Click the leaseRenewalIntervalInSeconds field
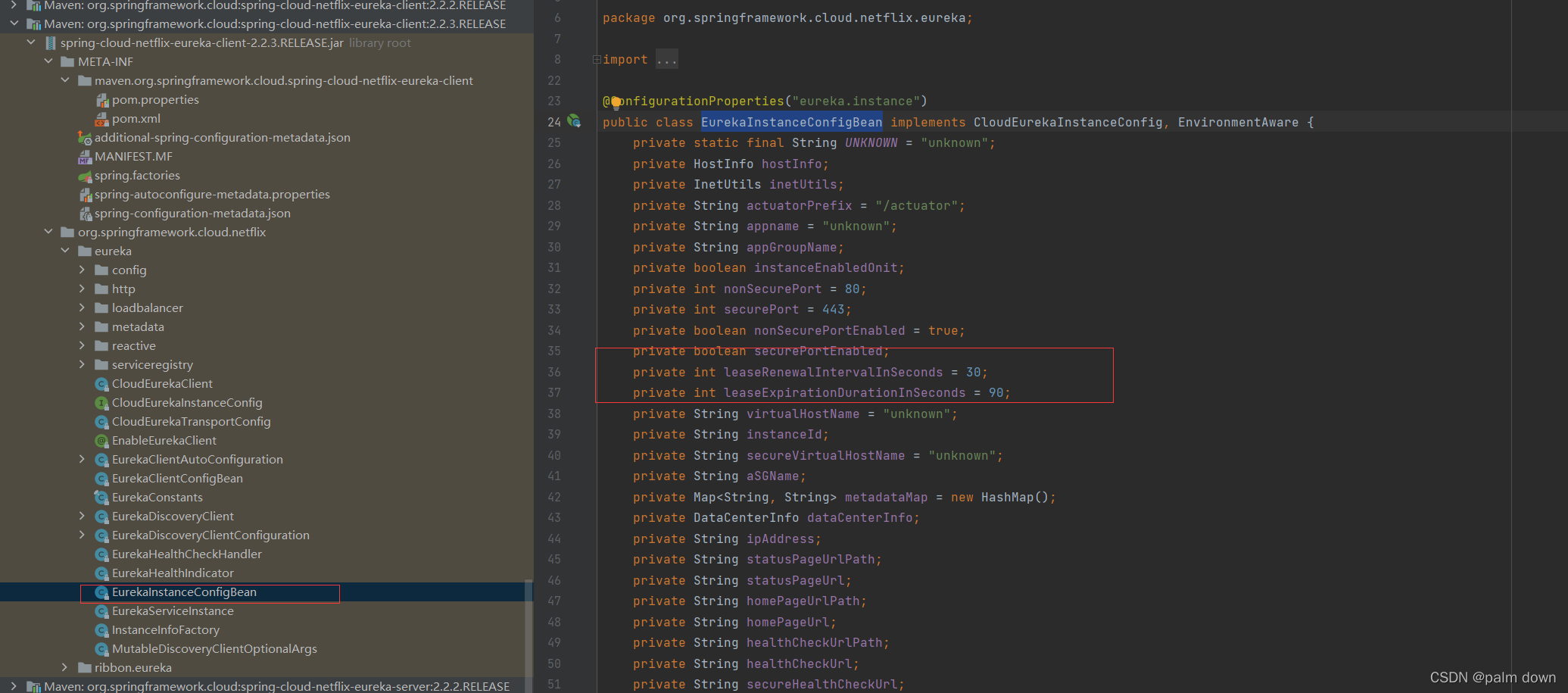The height and width of the screenshot is (693, 1568). coord(834,373)
